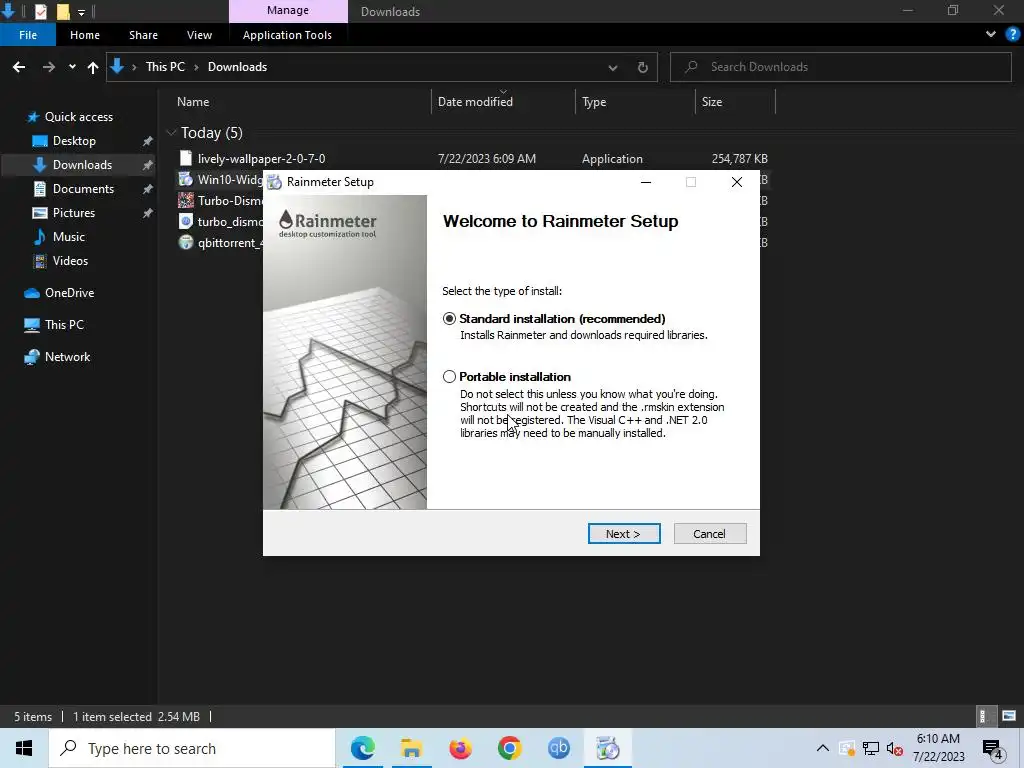
Task: Select lively-wallpaper-2-0-7-0 file icon
Action: click(x=186, y=158)
